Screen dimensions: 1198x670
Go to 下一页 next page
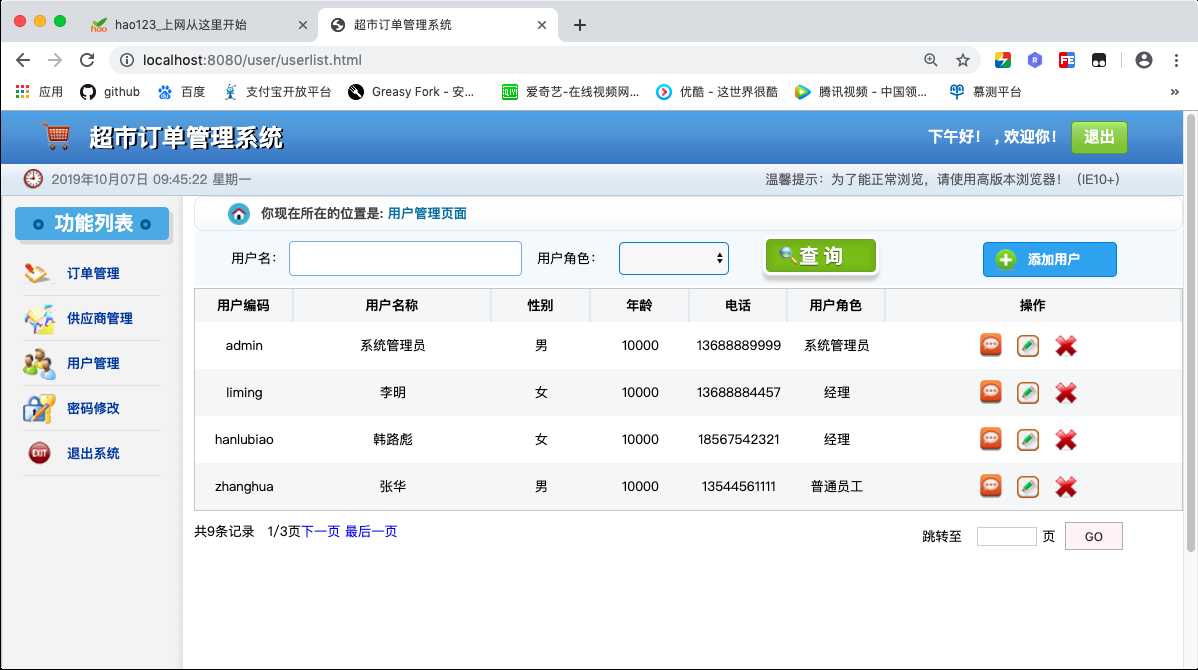point(320,531)
